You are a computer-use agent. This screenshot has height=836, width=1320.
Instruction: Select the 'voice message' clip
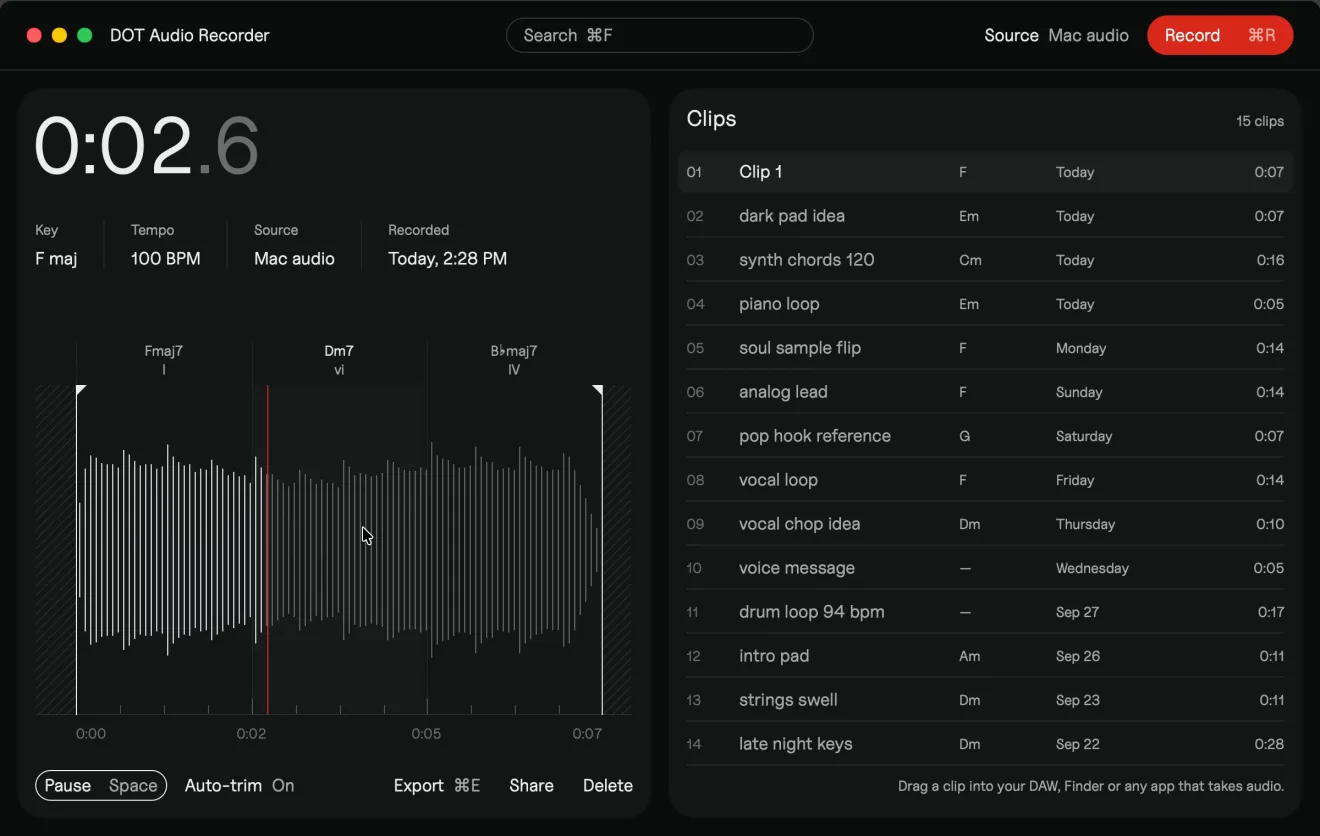pyautogui.click(x=985, y=568)
